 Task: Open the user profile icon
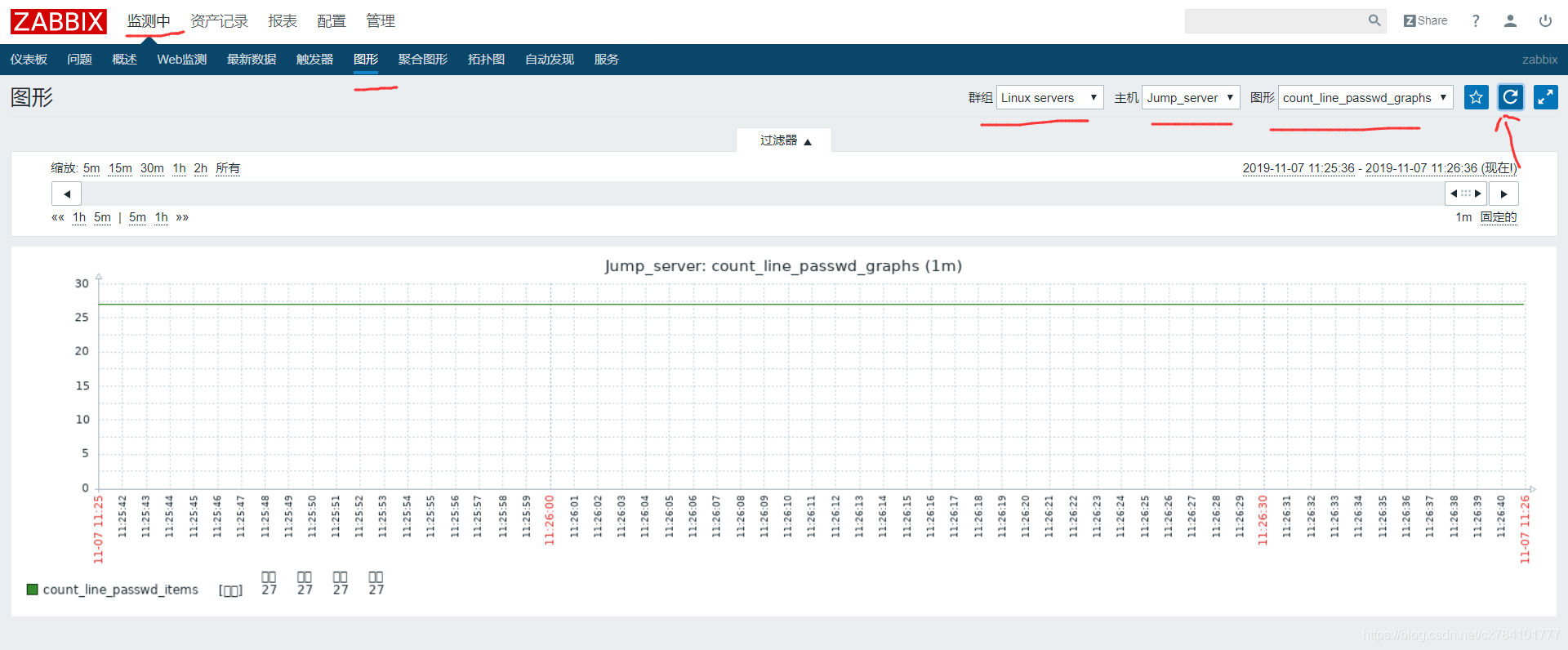(1510, 20)
